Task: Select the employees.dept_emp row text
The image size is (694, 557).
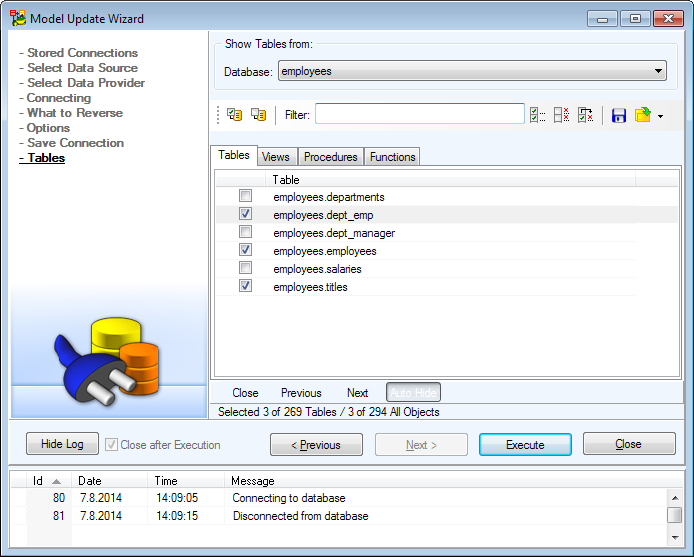Action: [x=323, y=215]
